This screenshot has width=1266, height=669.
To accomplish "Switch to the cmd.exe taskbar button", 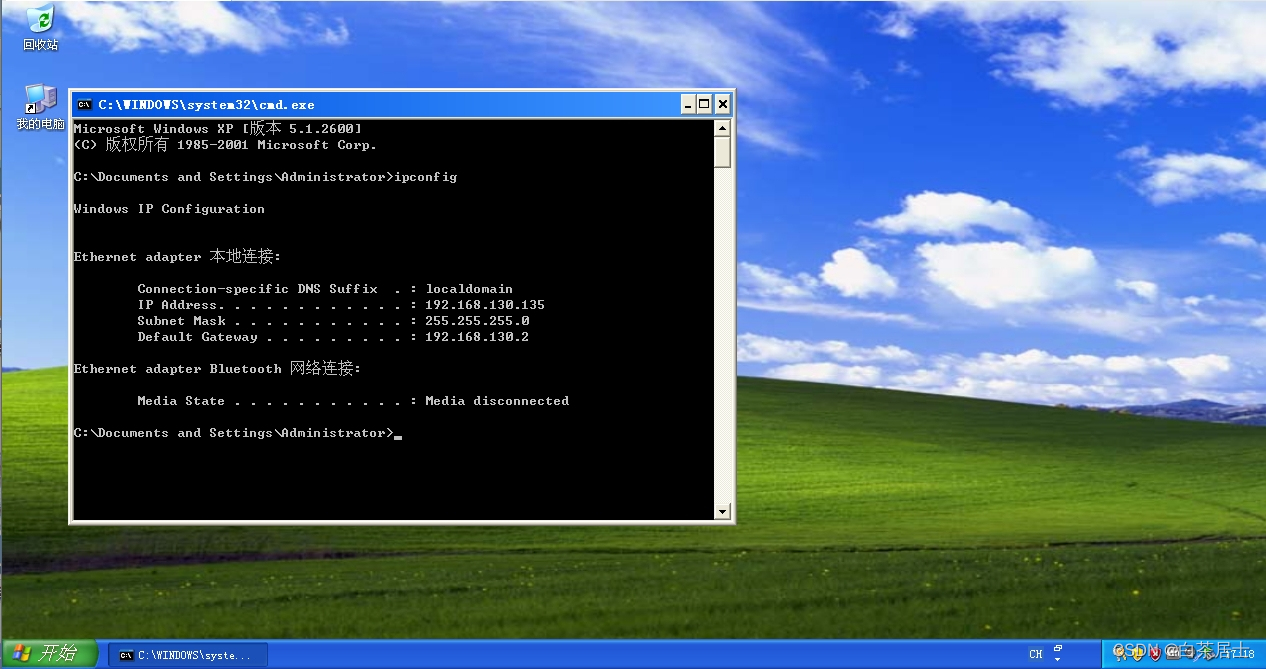I will point(187,655).
